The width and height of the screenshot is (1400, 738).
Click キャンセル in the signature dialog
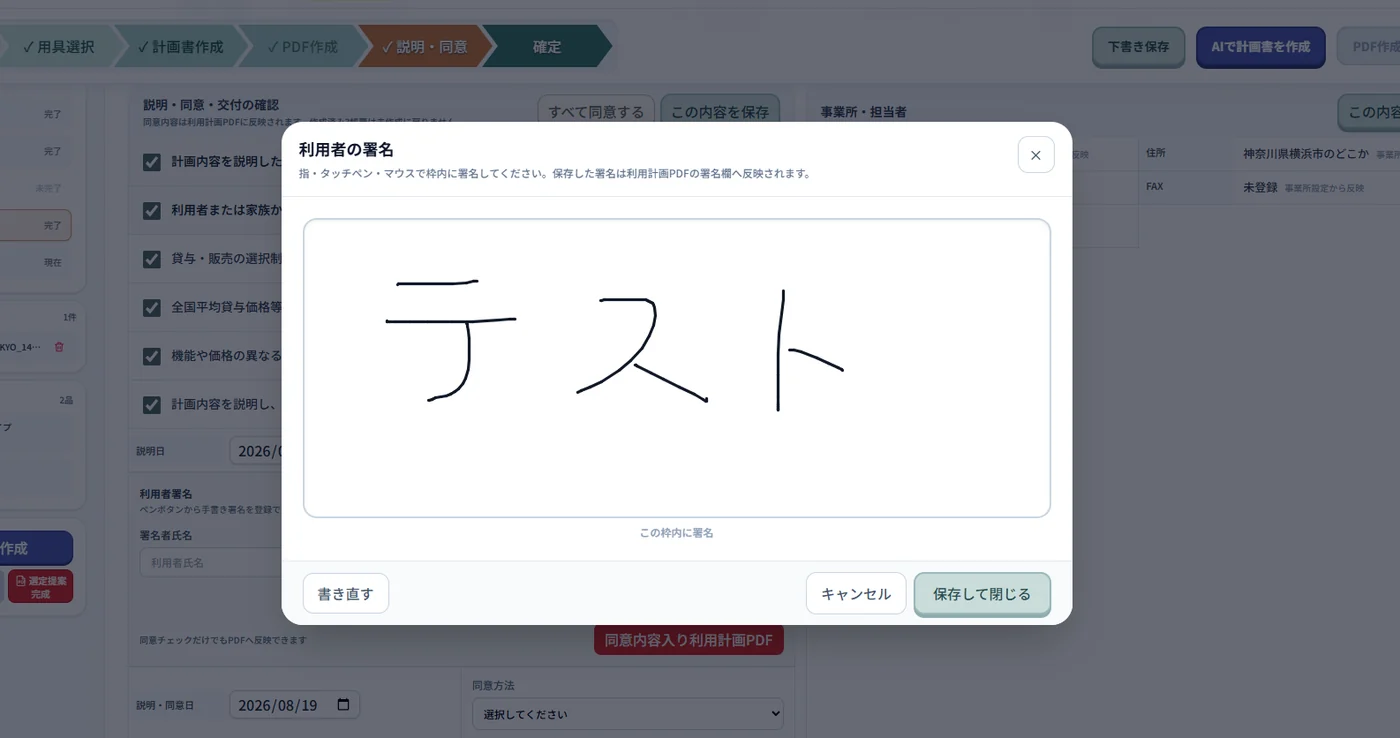click(x=856, y=593)
